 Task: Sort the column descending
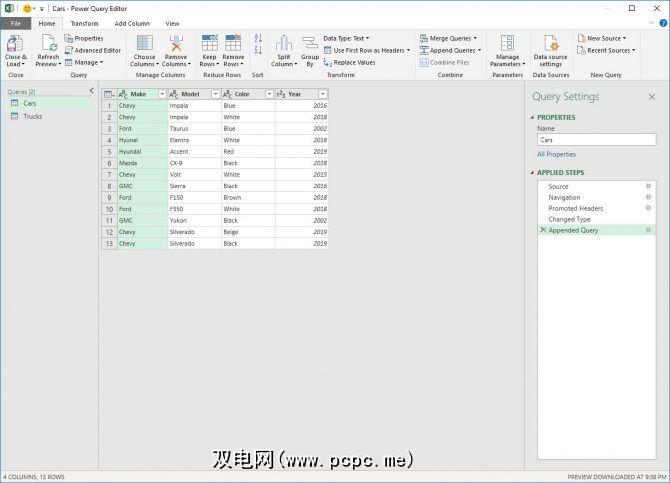(x=258, y=50)
